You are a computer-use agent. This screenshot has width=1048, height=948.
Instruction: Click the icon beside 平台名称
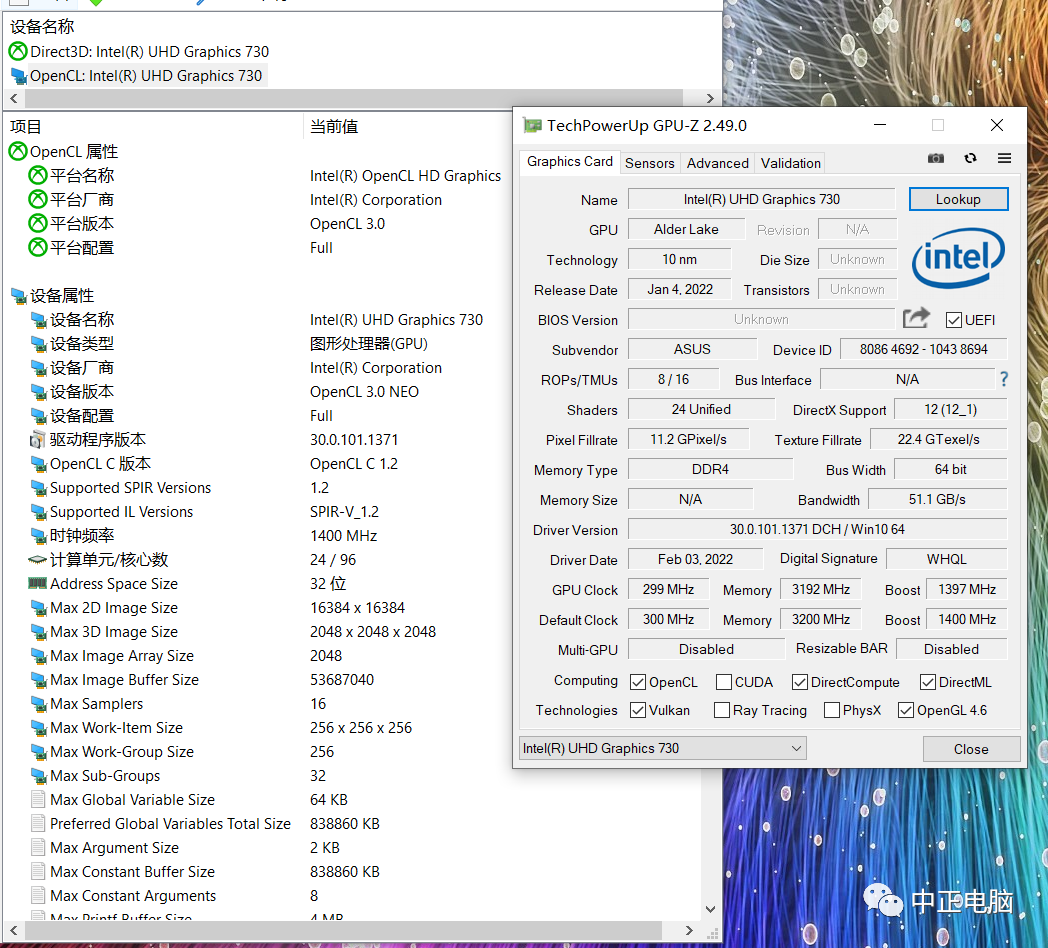point(38,176)
